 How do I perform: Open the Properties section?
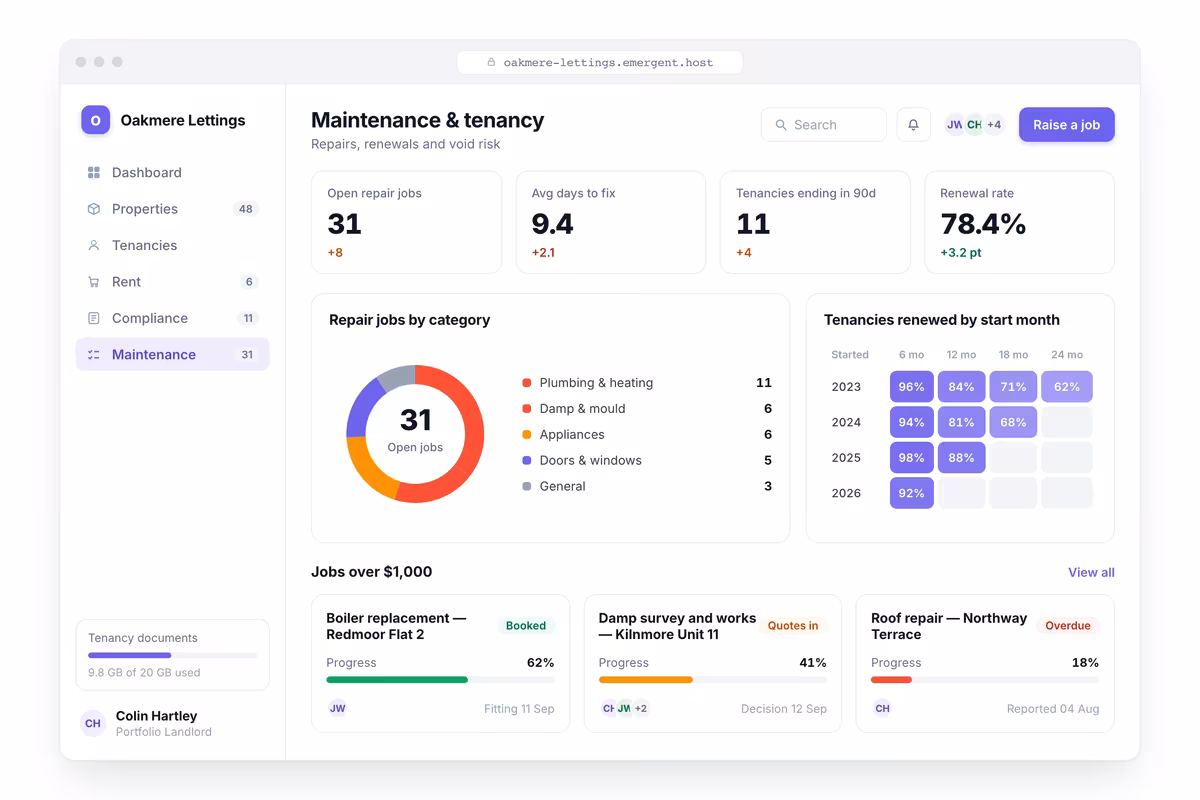[x=172, y=209]
